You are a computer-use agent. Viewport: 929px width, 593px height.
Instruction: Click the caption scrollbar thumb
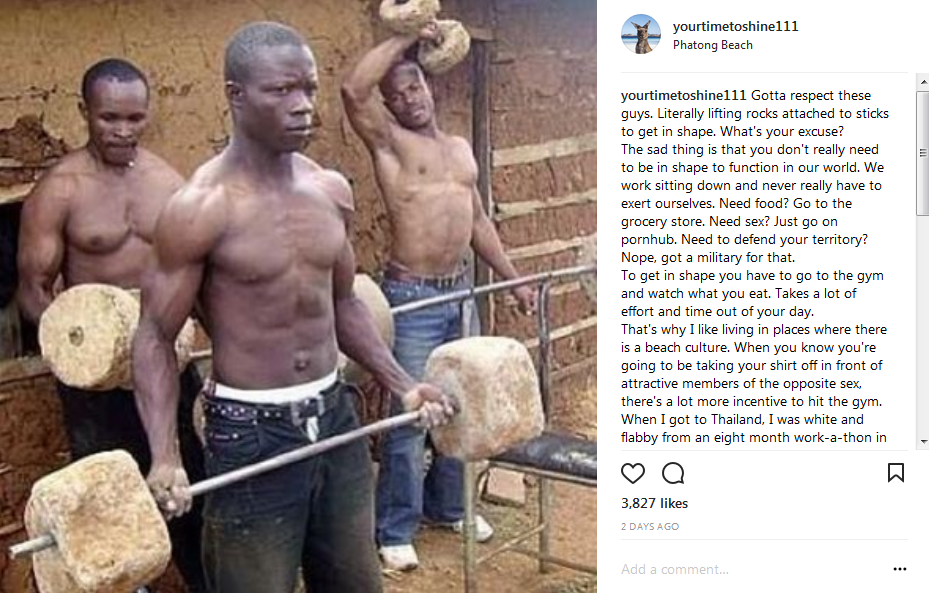[x=922, y=152]
